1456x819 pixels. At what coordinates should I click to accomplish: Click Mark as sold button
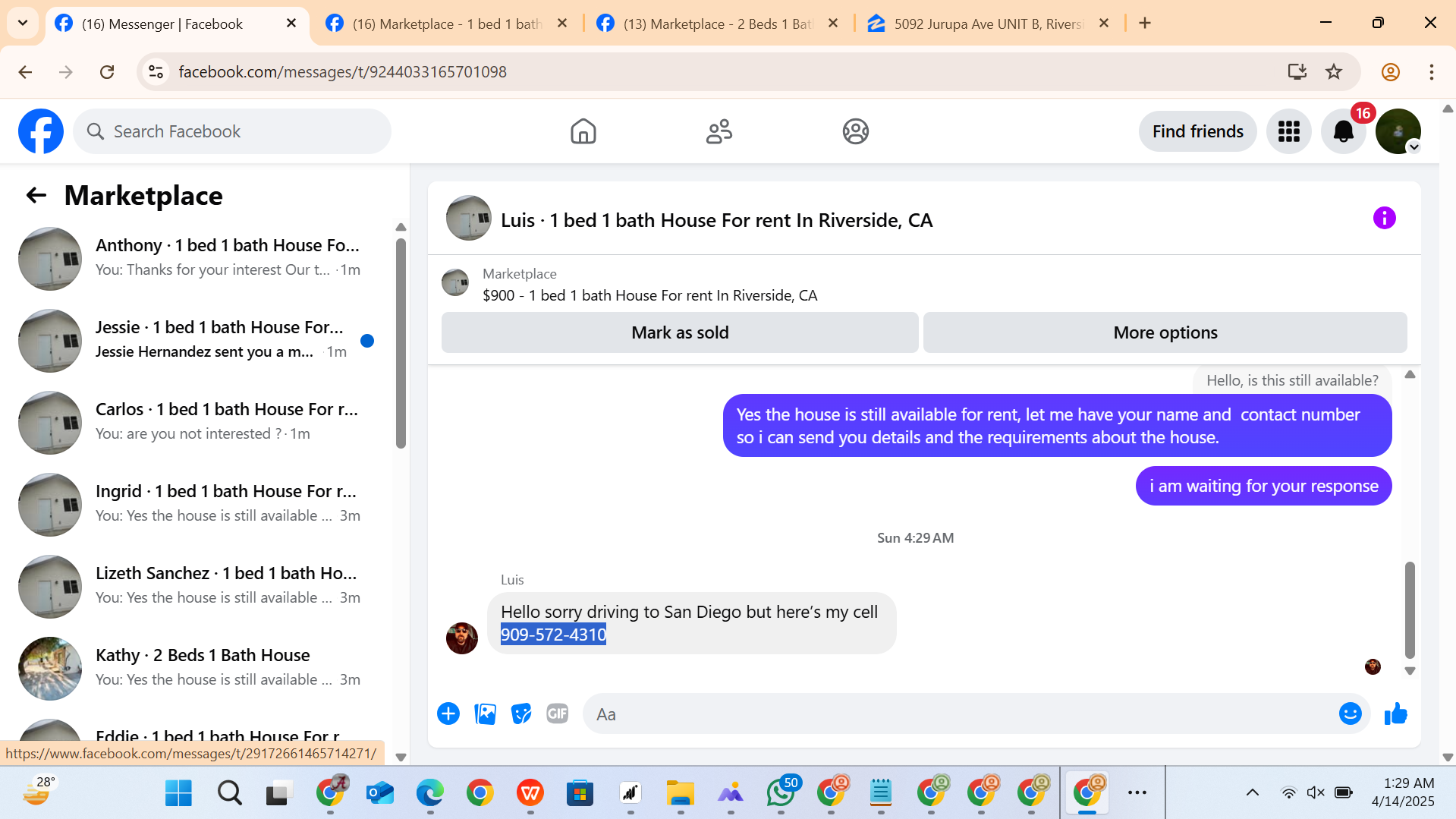point(680,332)
